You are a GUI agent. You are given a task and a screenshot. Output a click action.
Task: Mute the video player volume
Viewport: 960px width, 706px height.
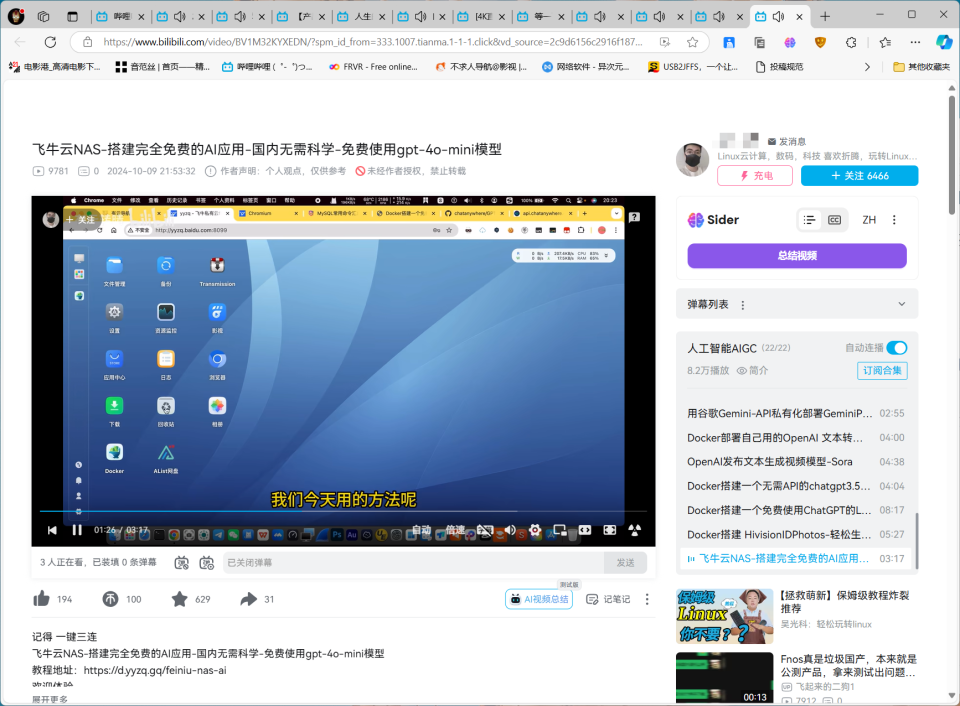[510, 530]
